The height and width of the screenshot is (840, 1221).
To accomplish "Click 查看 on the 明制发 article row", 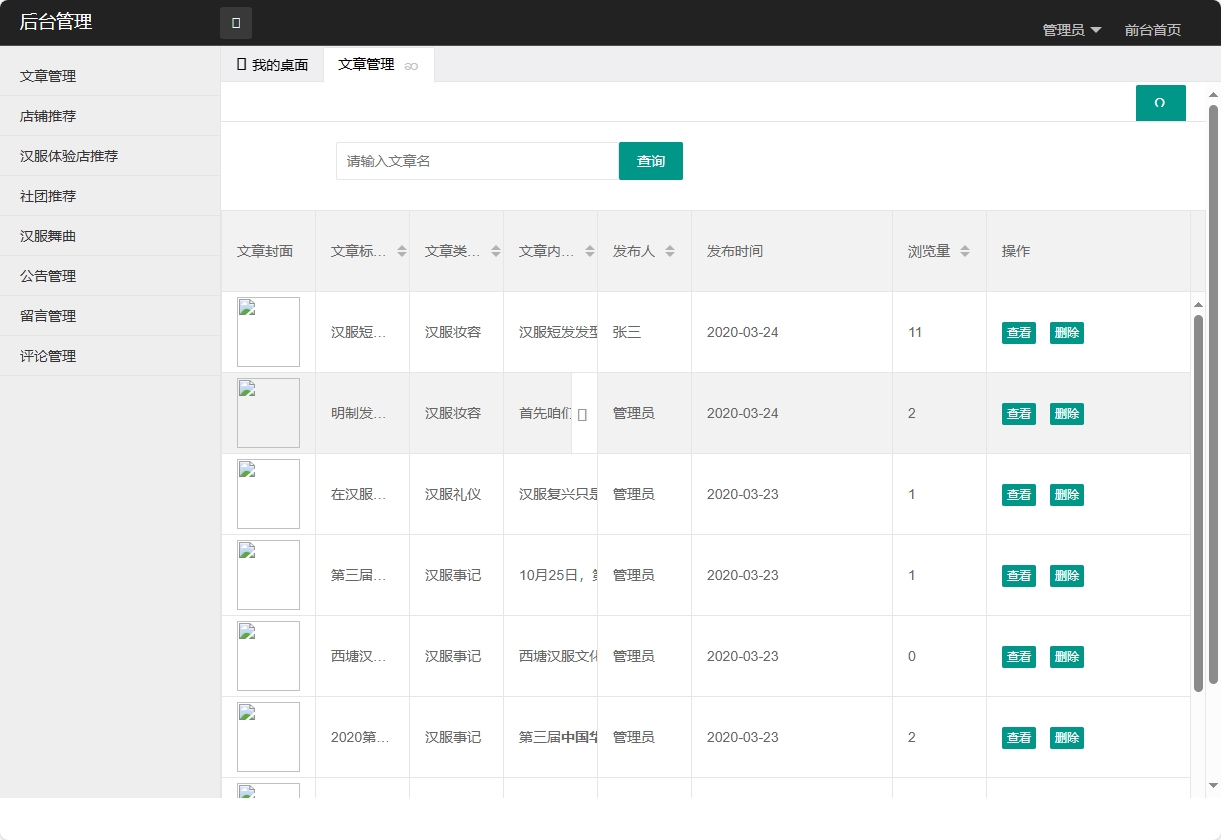I will pos(1018,413).
